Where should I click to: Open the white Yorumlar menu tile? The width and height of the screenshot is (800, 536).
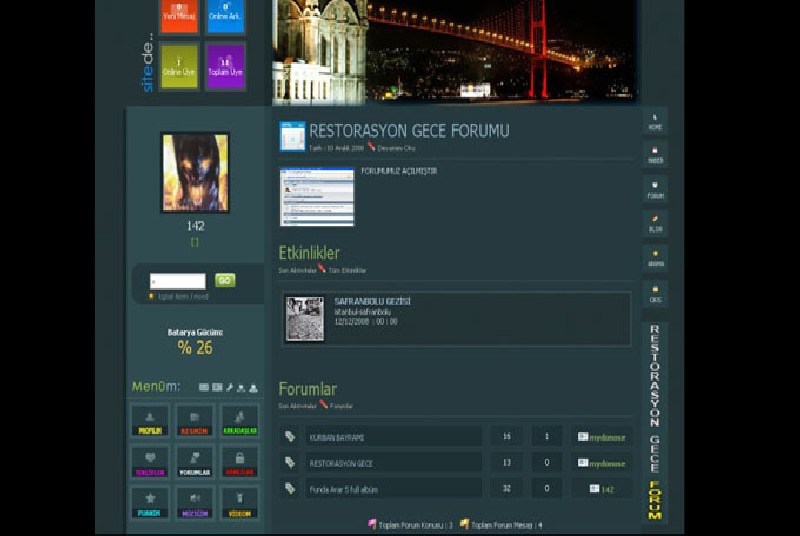pos(194,463)
